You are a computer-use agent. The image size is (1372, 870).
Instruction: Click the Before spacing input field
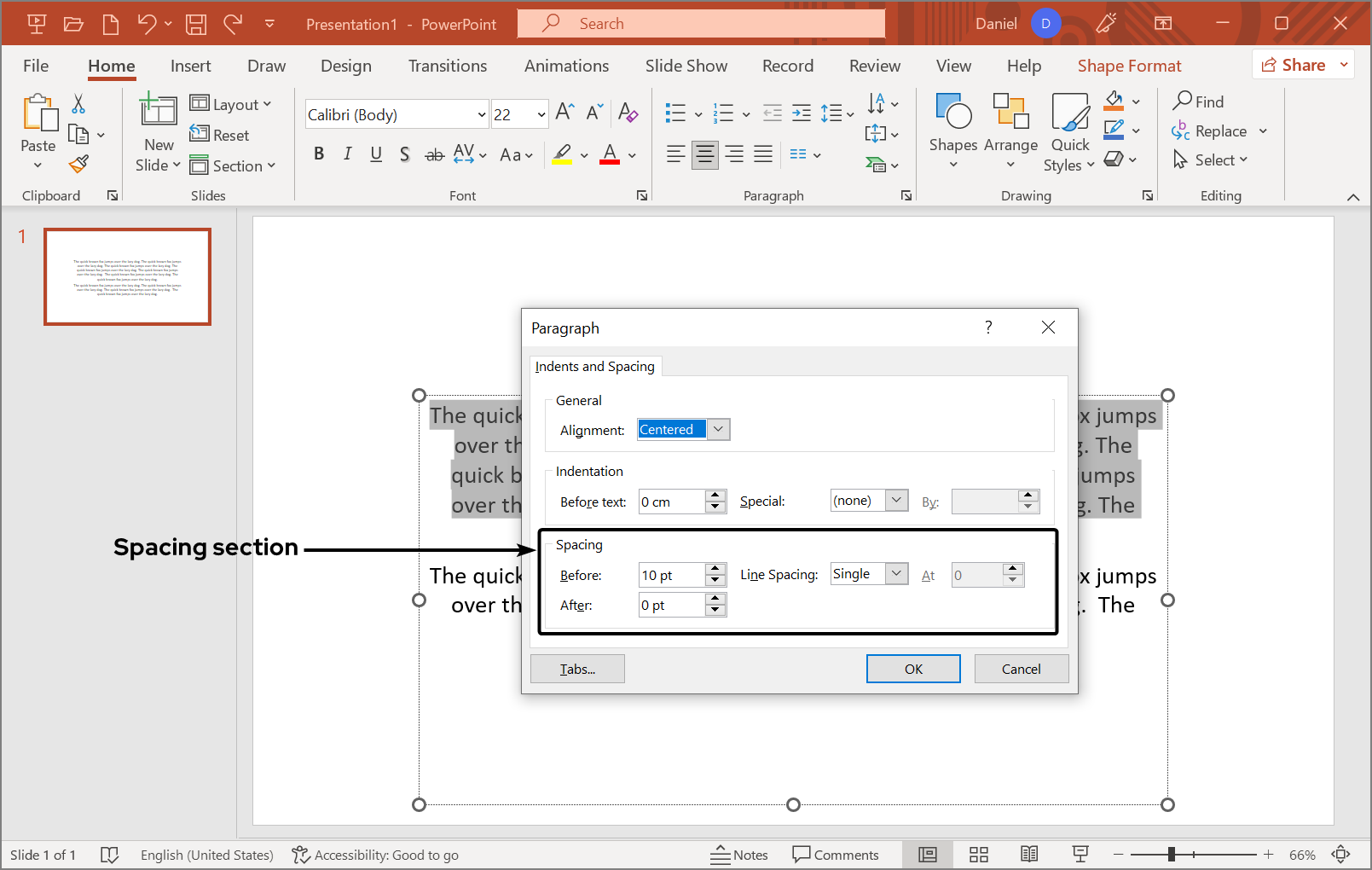(671, 576)
